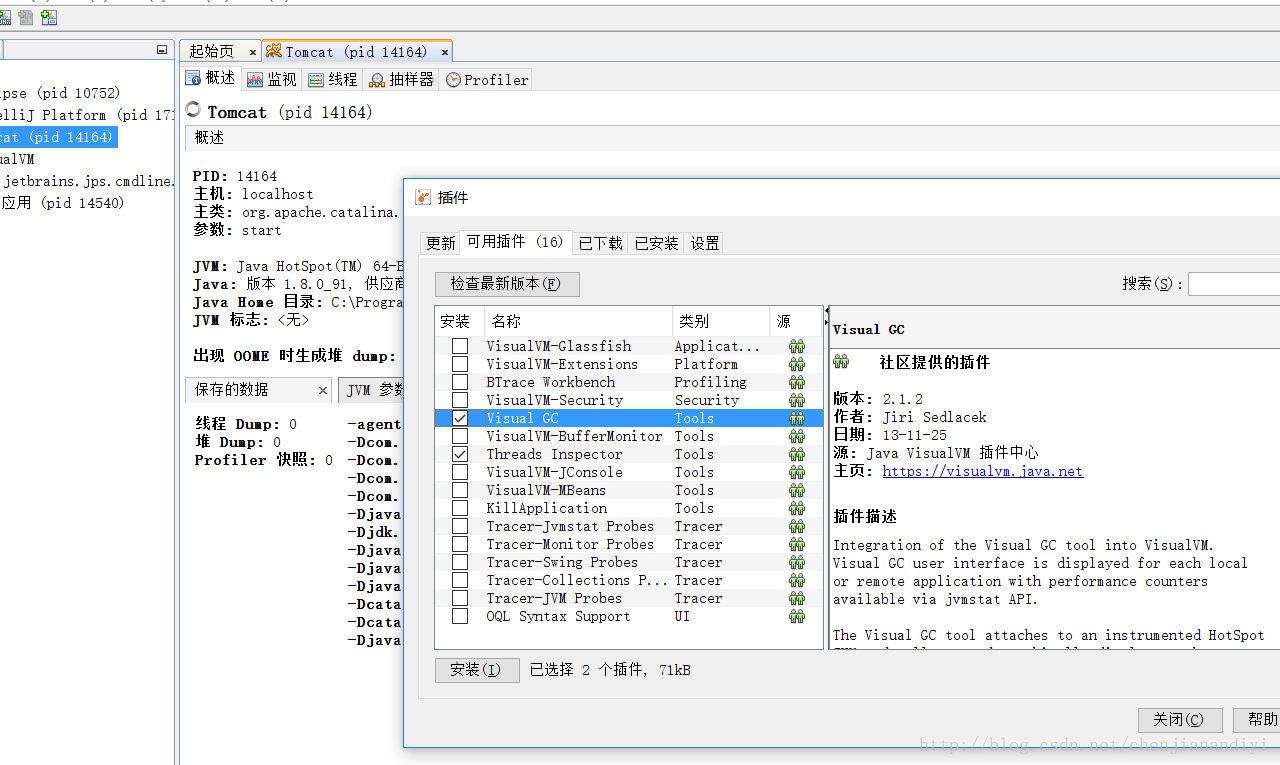
Task: Switch to the 更新 tab
Action: tap(440, 242)
